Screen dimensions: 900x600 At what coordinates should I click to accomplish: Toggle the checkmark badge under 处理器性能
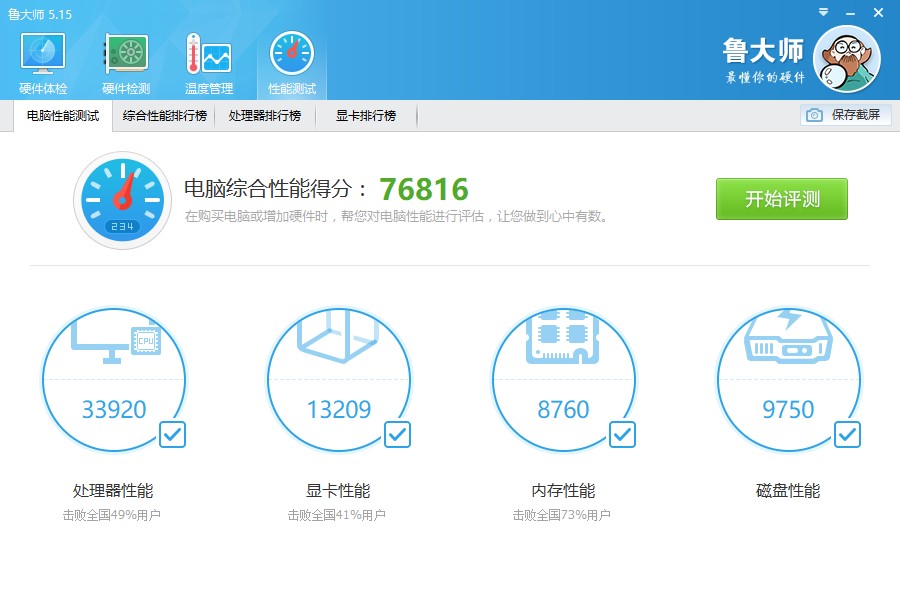(x=172, y=434)
